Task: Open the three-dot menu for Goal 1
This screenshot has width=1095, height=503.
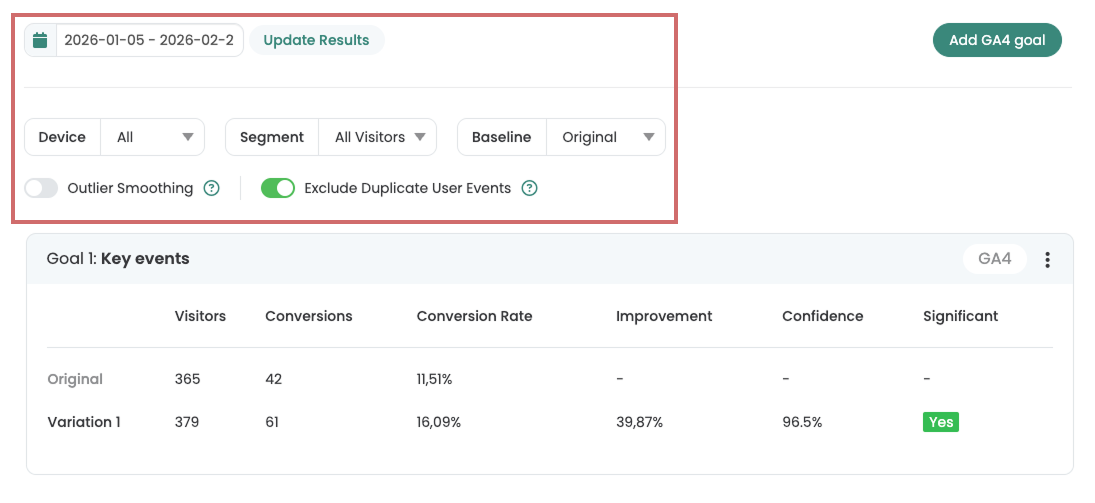Action: click(1048, 260)
